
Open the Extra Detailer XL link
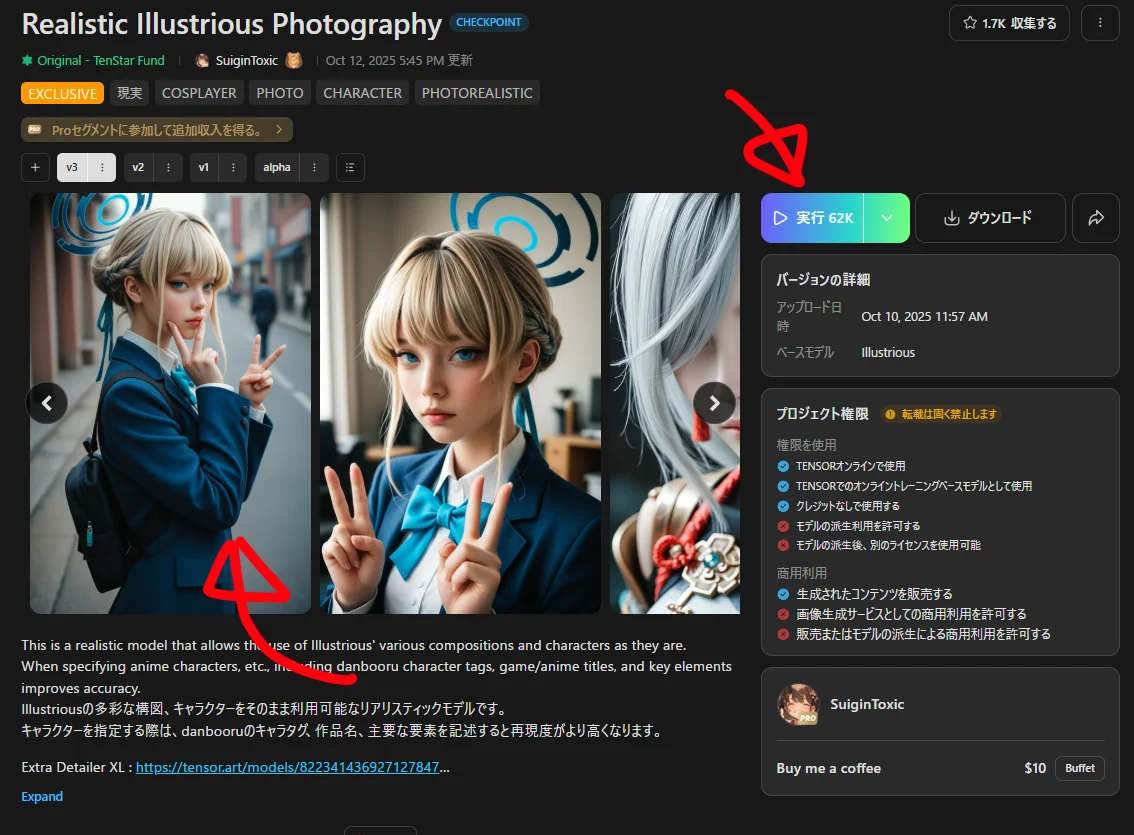pos(288,768)
